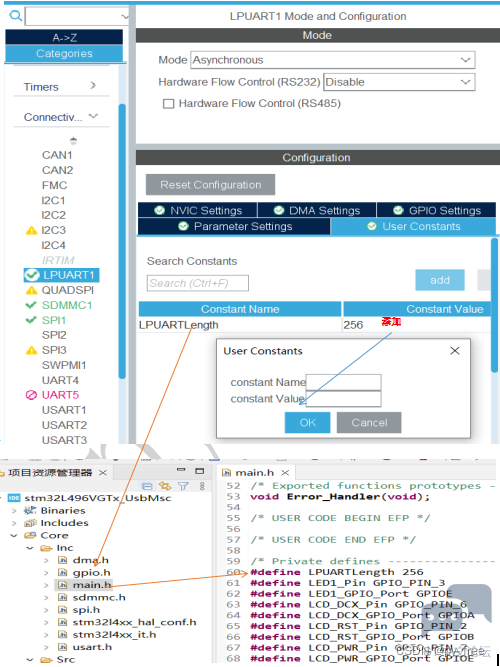Screen dimensions: 500x667
Task: Open NVIC Settings tab
Action: (x=198, y=210)
